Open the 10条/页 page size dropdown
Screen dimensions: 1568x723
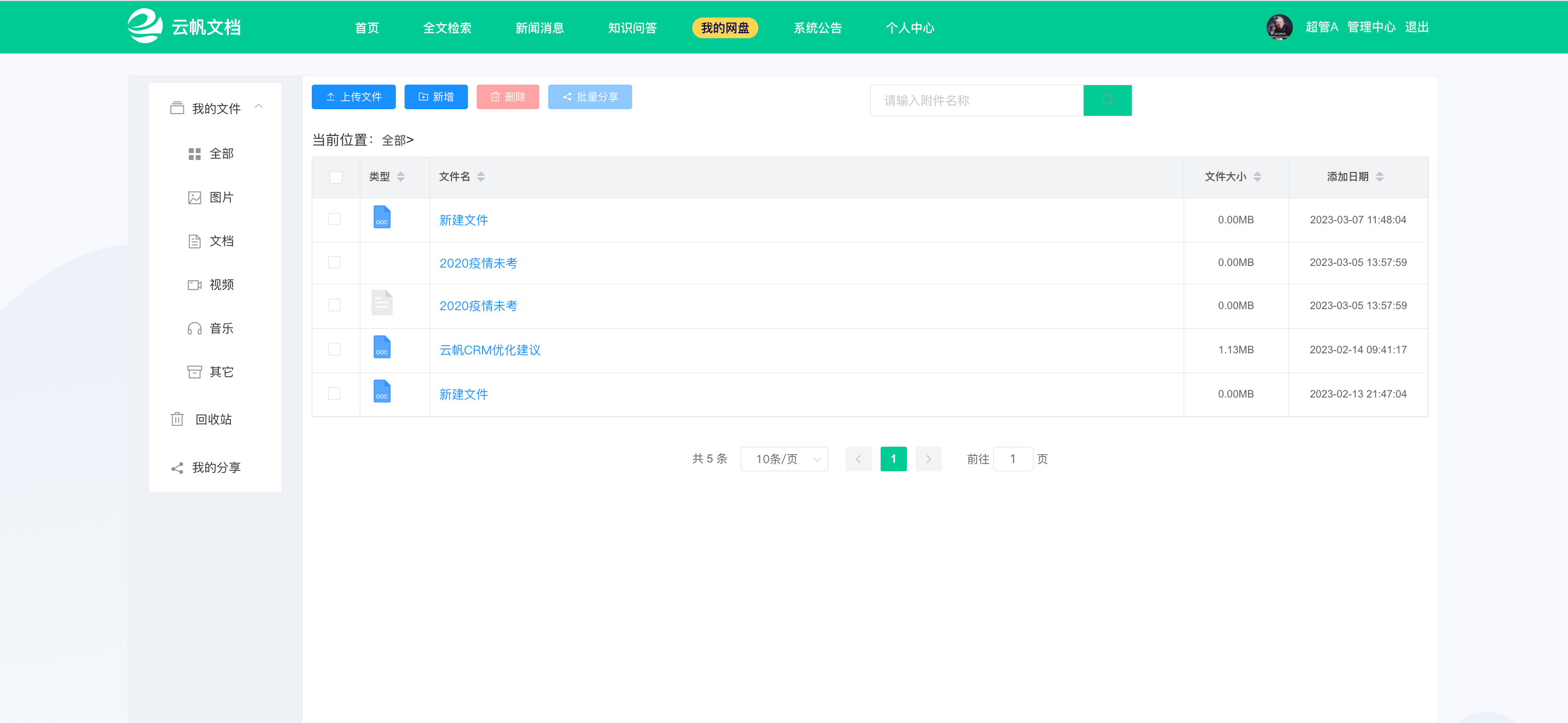[x=784, y=459]
